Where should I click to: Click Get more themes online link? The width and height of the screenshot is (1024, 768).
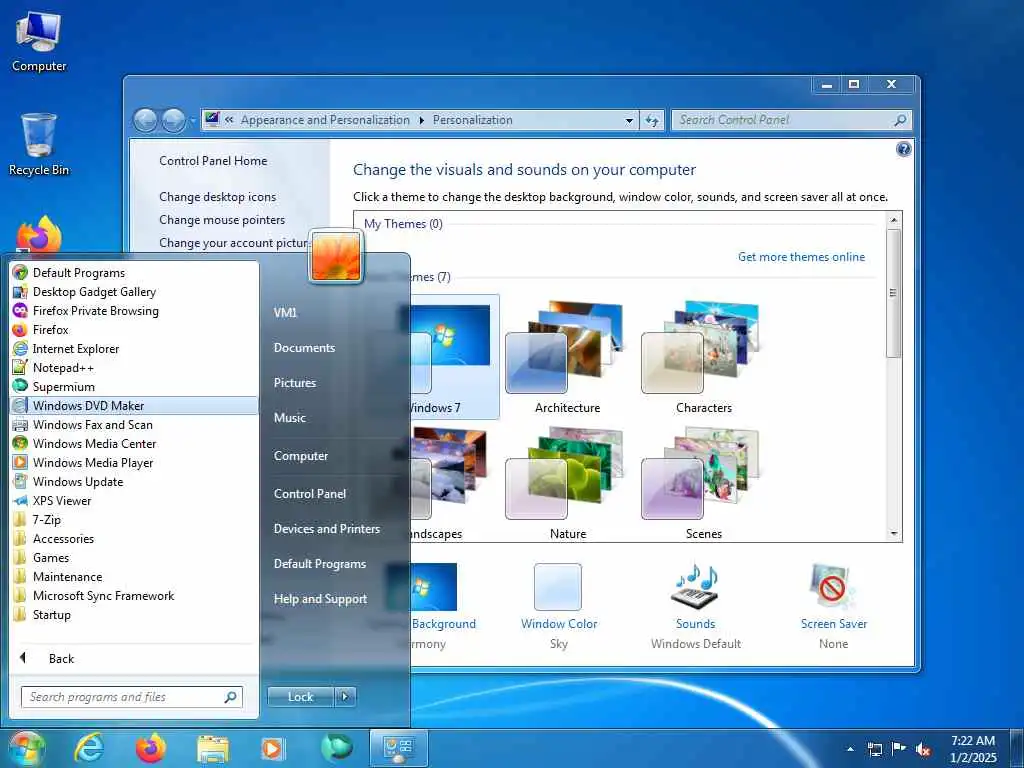point(801,257)
